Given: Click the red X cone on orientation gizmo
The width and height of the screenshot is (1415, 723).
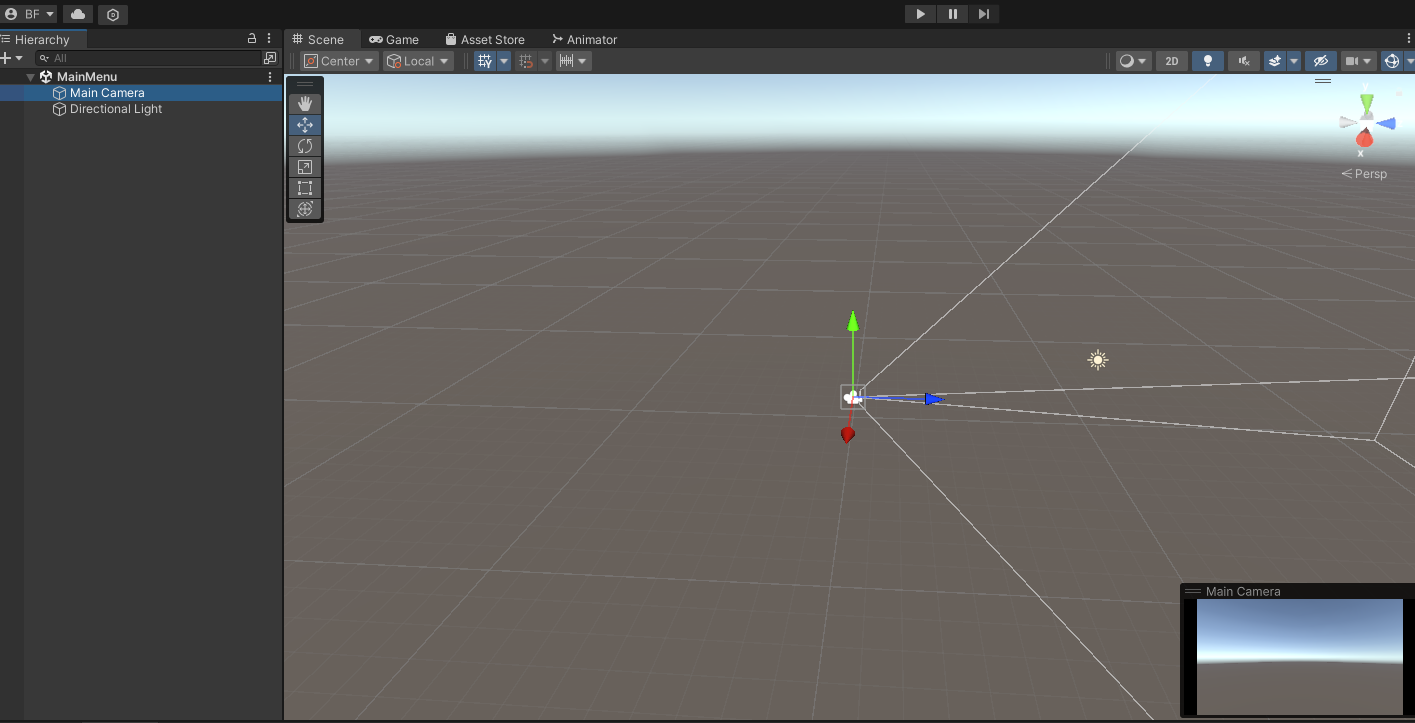Looking at the screenshot, I should 1364,140.
